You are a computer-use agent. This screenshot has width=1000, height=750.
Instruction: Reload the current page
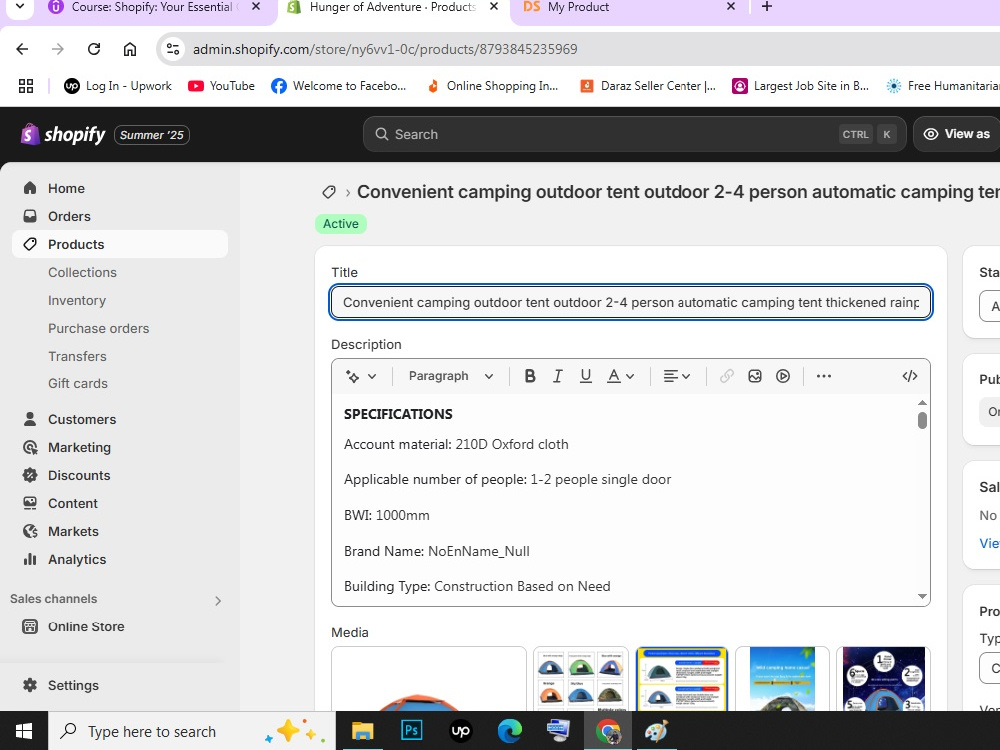pyautogui.click(x=94, y=49)
